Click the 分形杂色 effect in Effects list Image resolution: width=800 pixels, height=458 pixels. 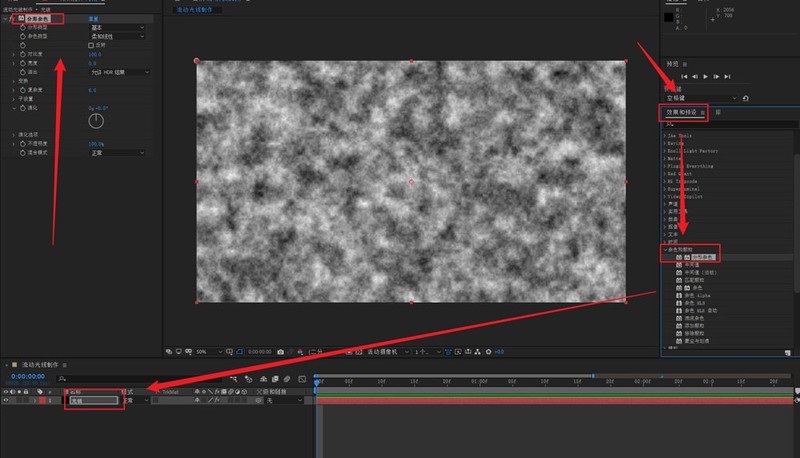(x=704, y=257)
